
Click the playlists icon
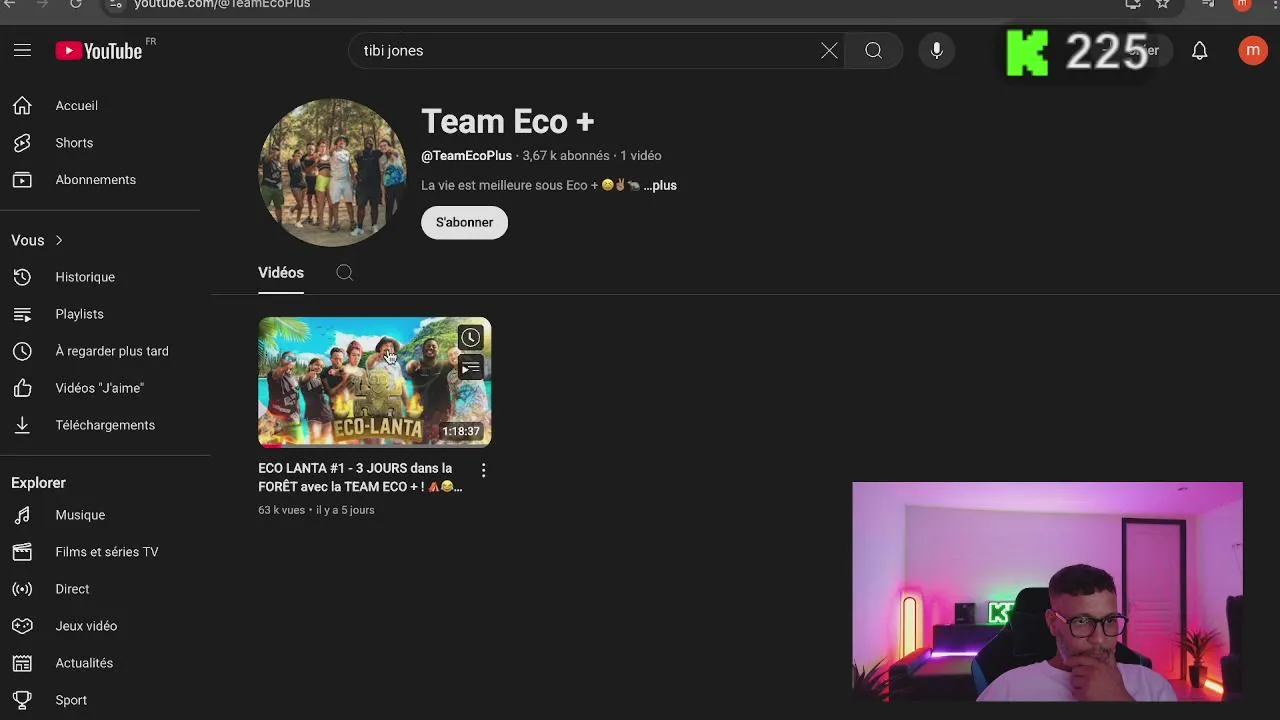point(22,314)
